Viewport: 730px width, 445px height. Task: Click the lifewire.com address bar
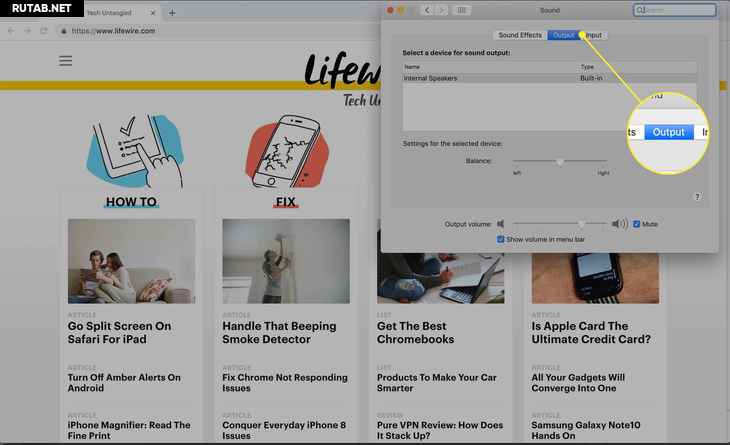point(113,31)
